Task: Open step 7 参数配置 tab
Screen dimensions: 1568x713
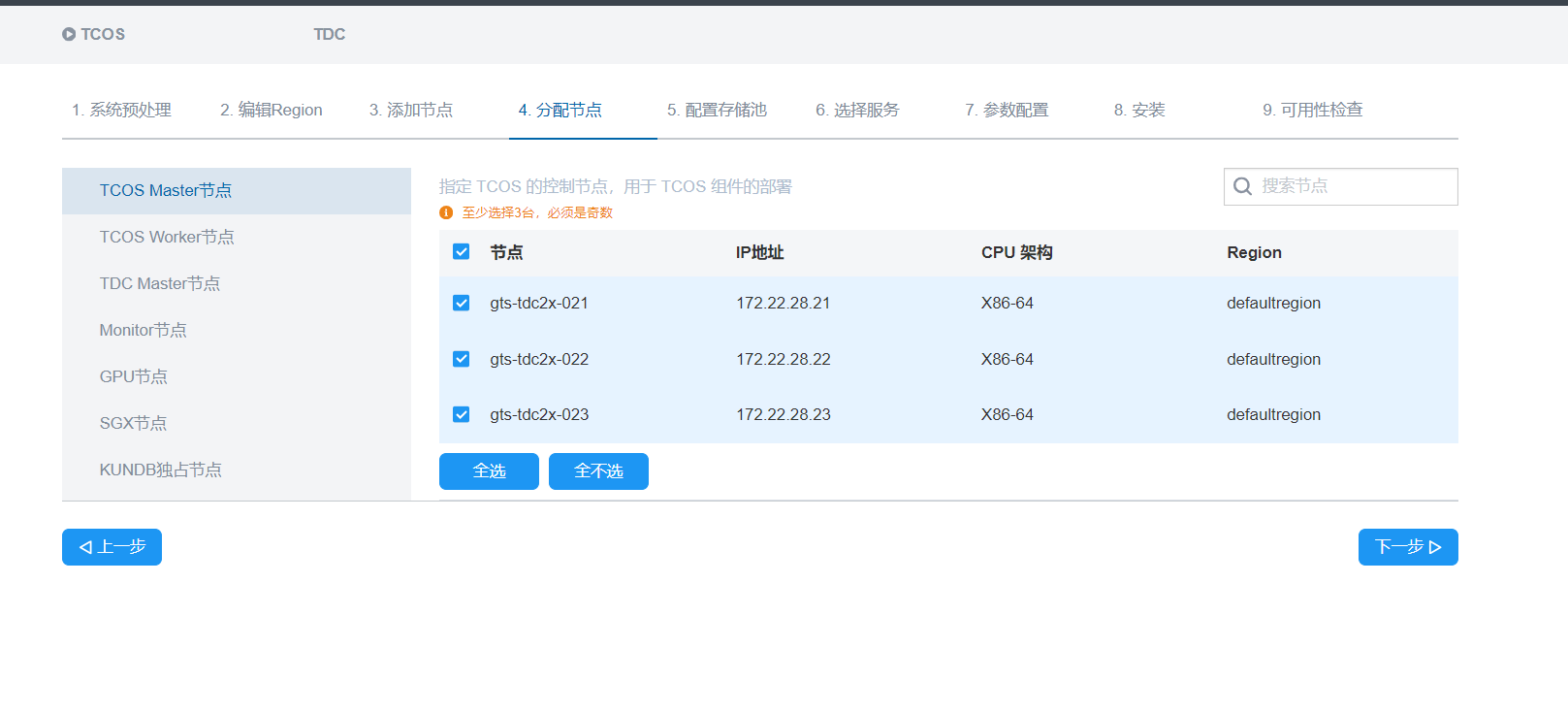Action: pyautogui.click(x=1007, y=110)
